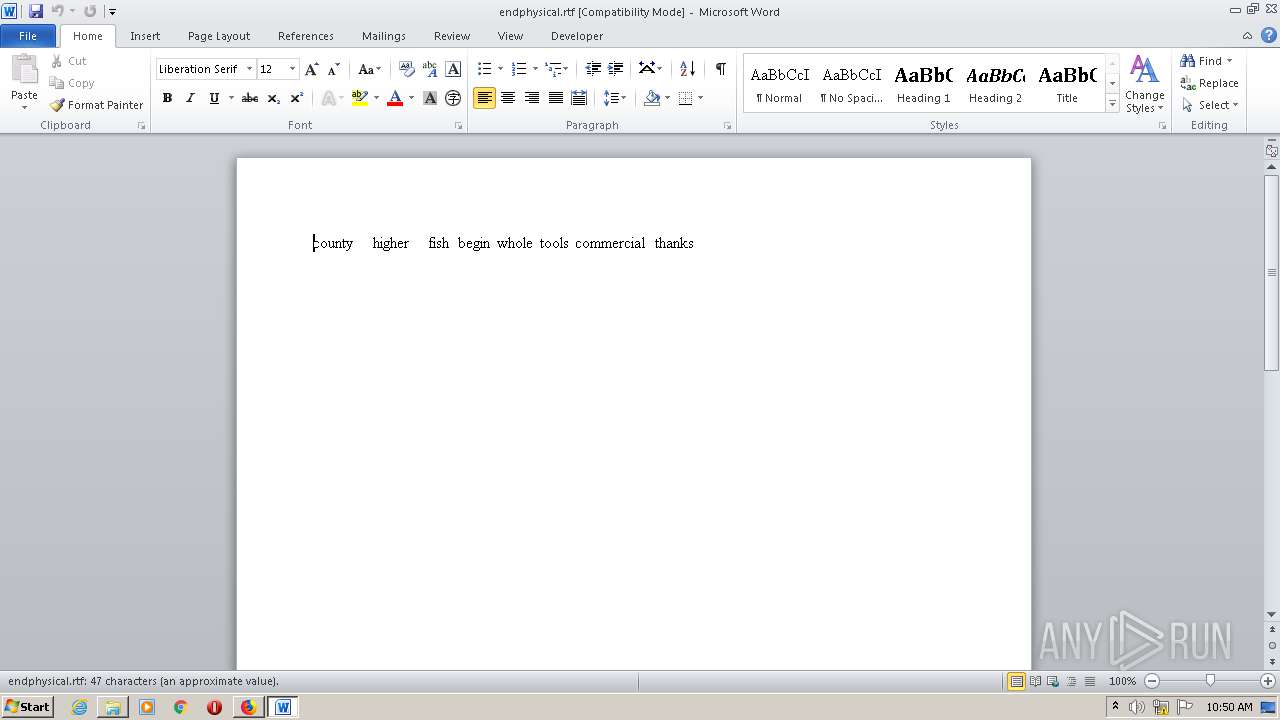
Task: Toggle Superscript formatting
Action: point(296,98)
